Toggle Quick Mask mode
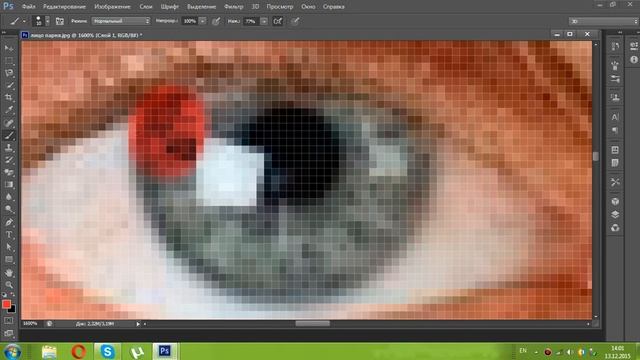The height and width of the screenshot is (360, 640). click(x=9, y=321)
